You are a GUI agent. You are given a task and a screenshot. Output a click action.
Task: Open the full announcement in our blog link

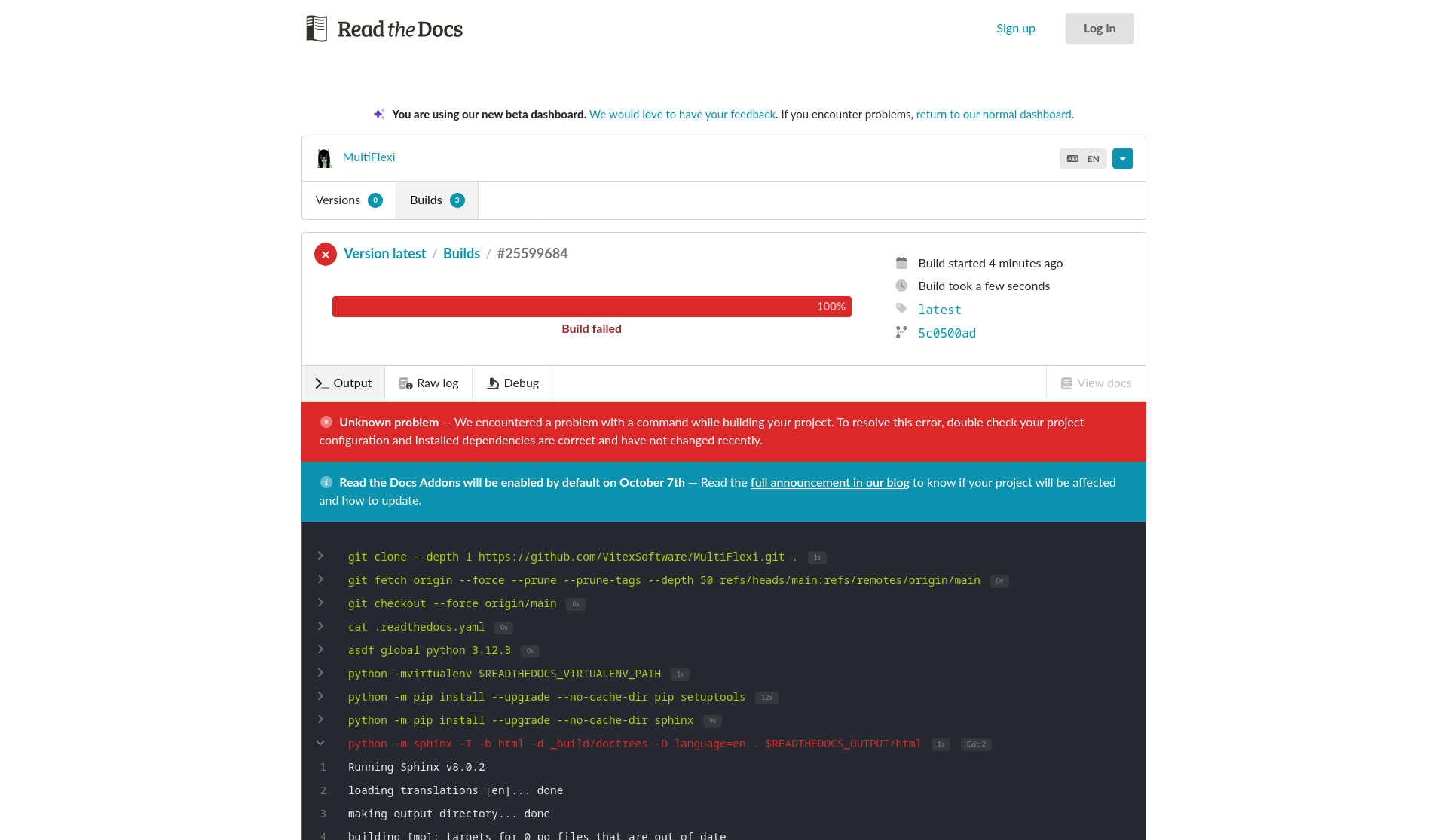pos(830,483)
